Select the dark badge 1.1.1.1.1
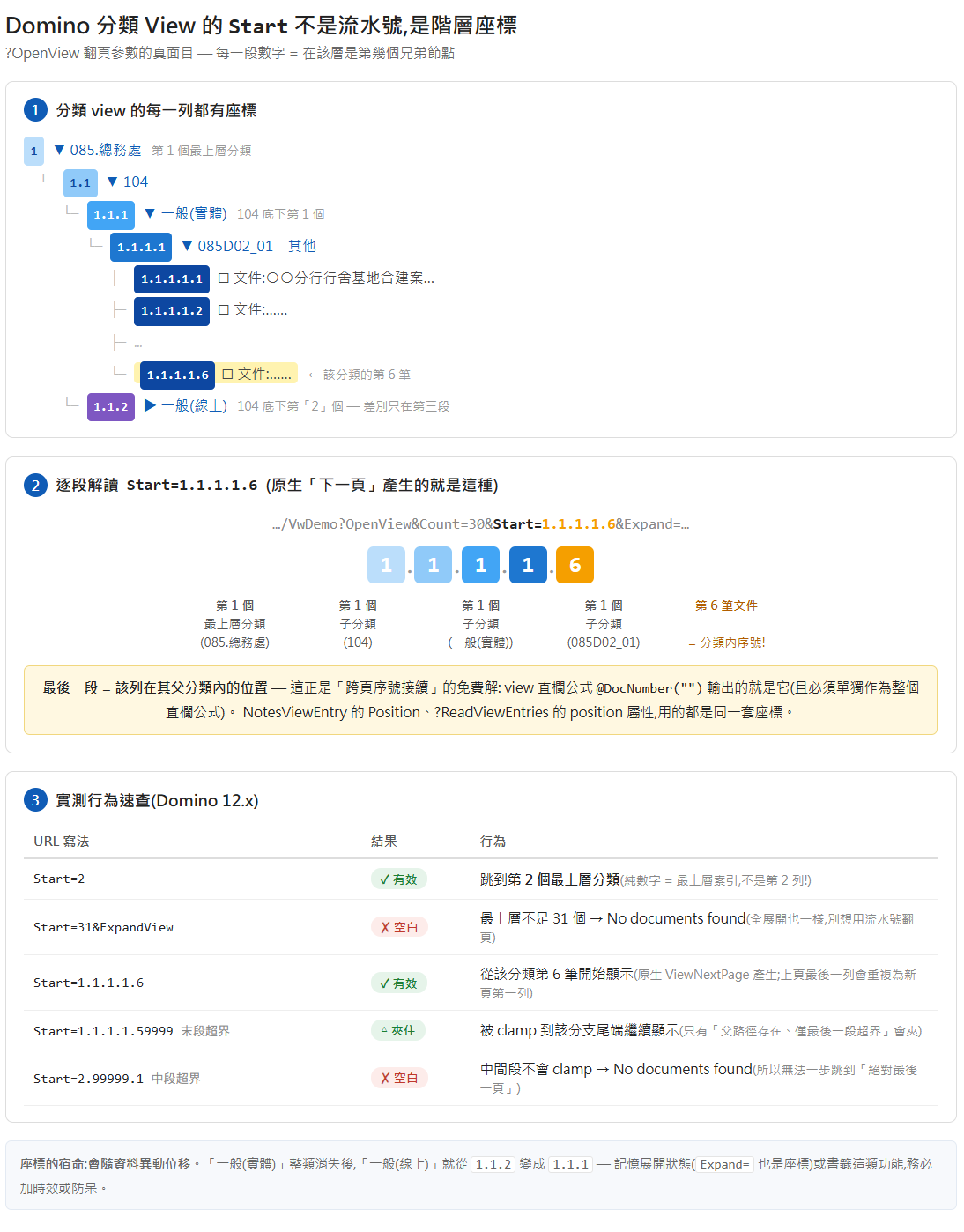 click(x=172, y=278)
